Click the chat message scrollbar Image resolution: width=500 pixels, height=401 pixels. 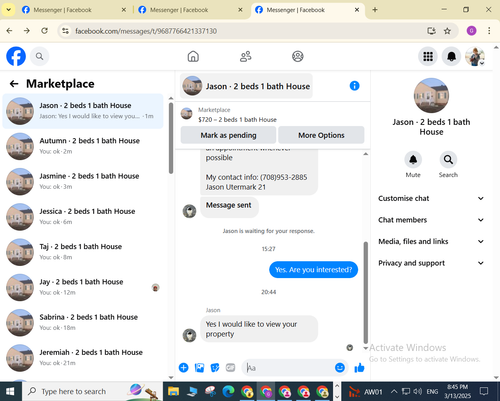tap(366, 293)
